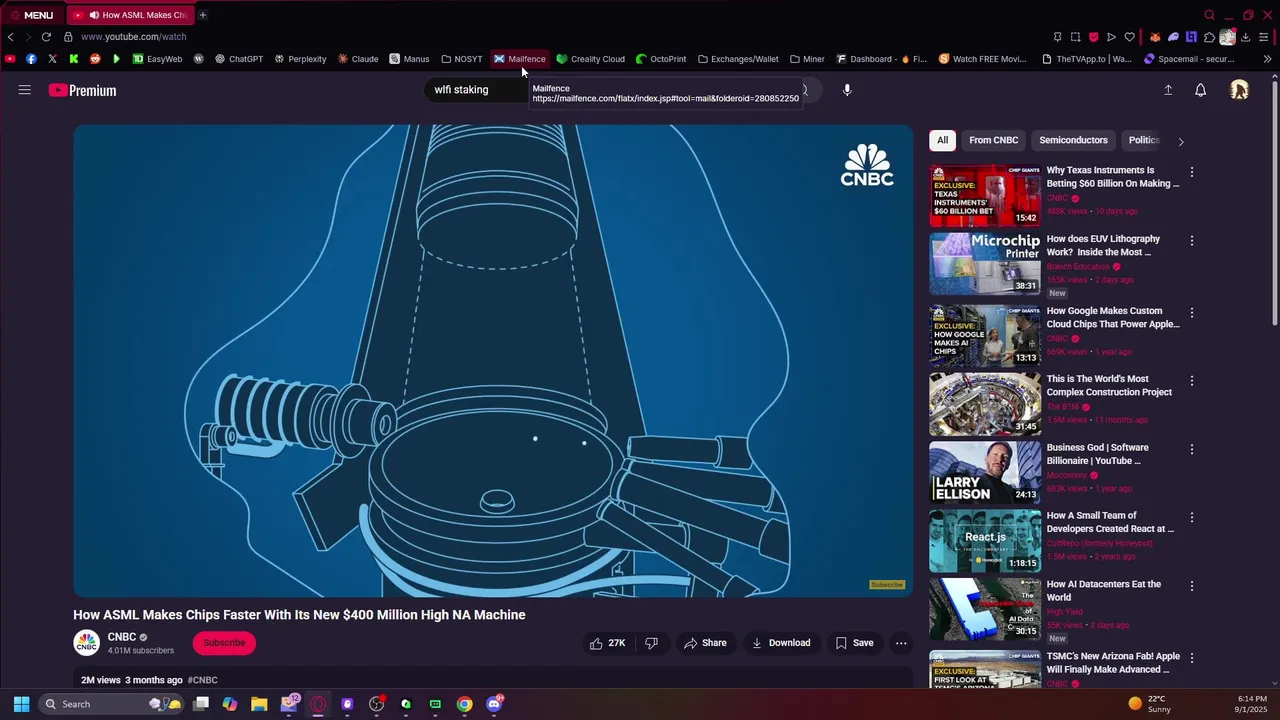
Task: Open File Explorer from taskbar
Action: click(259, 704)
